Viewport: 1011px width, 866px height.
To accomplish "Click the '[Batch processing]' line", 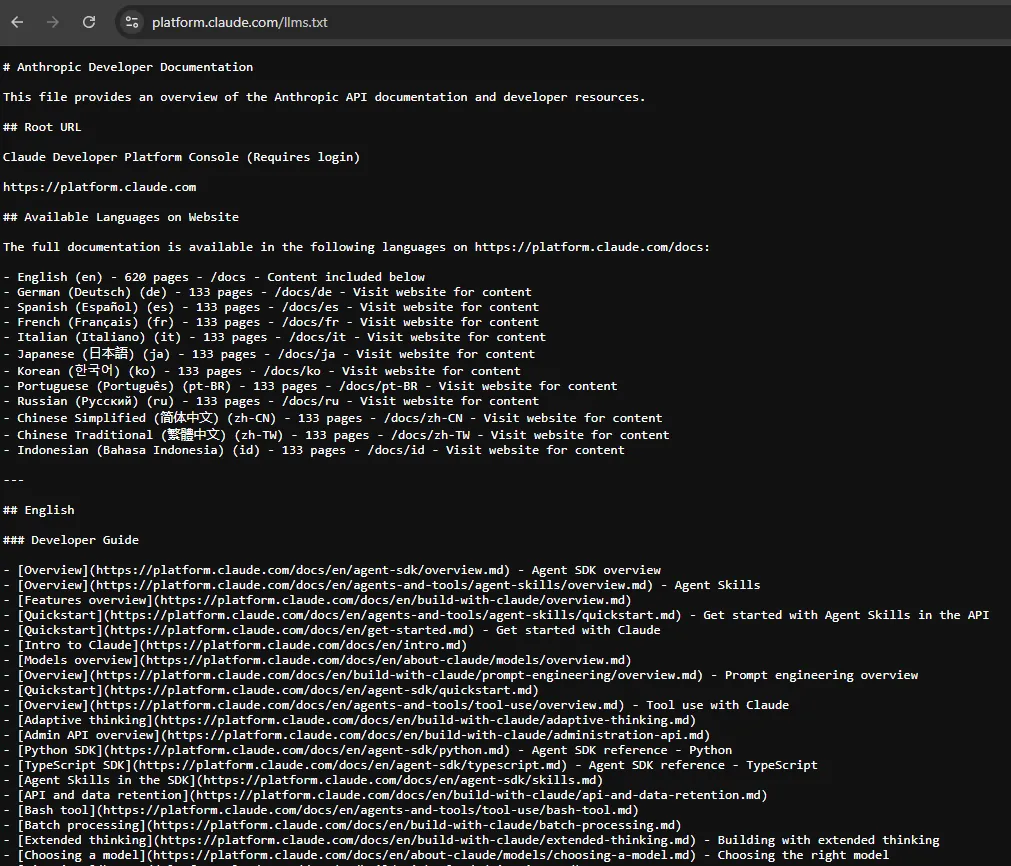I will [342, 825].
